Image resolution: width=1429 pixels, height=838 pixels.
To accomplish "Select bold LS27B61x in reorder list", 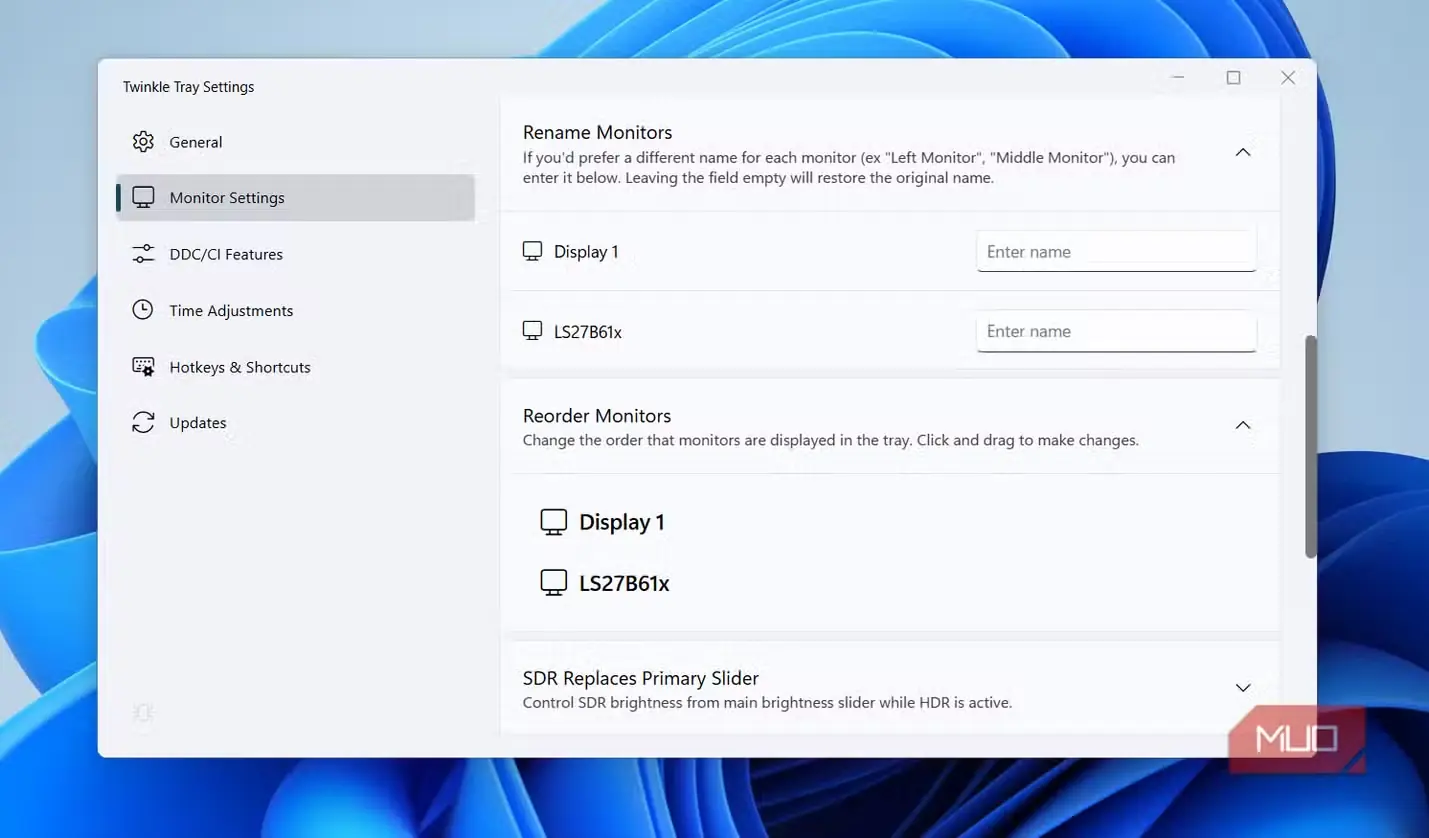I will (x=624, y=583).
